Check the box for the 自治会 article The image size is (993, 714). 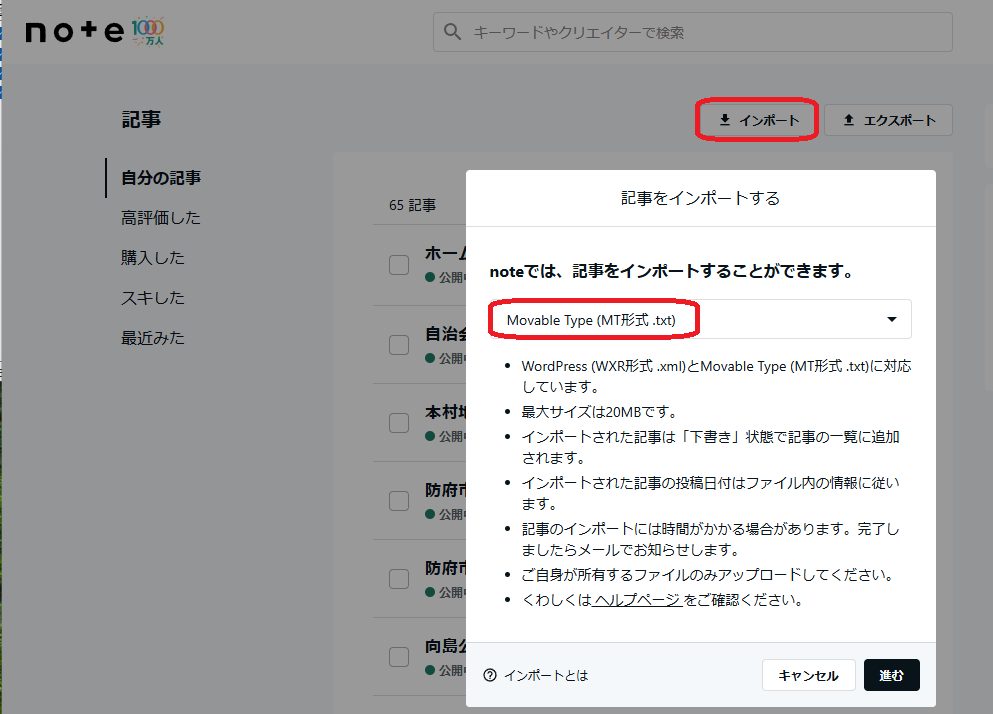tap(399, 345)
